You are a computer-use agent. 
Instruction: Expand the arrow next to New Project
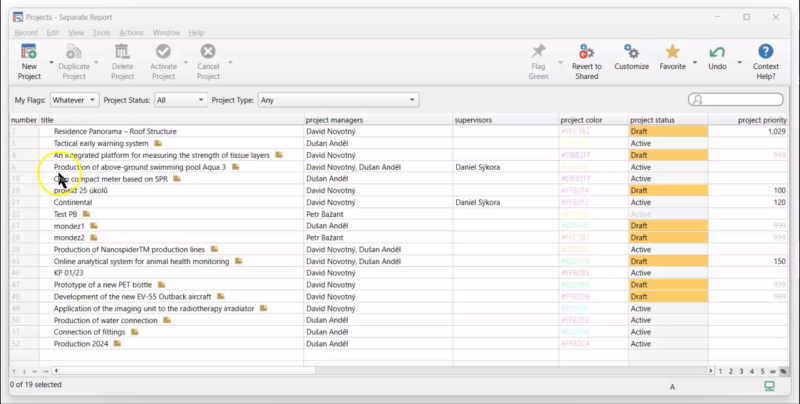(x=51, y=63)
